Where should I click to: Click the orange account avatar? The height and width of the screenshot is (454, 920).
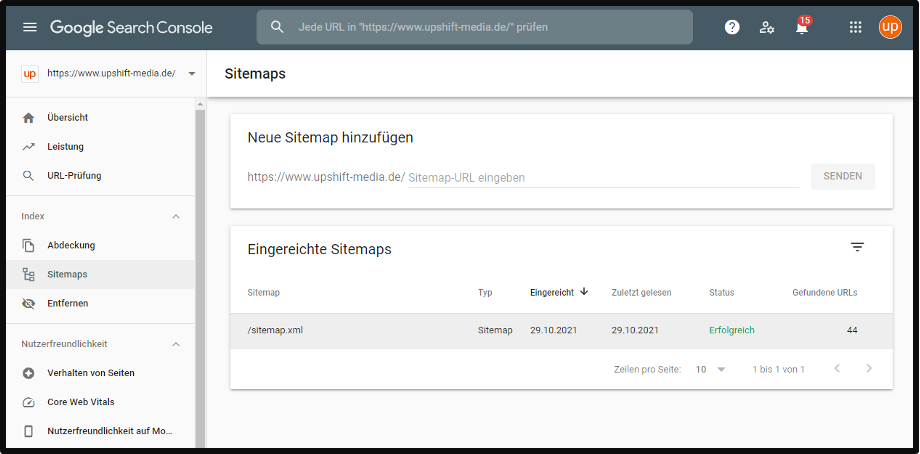tap(889, 27)
